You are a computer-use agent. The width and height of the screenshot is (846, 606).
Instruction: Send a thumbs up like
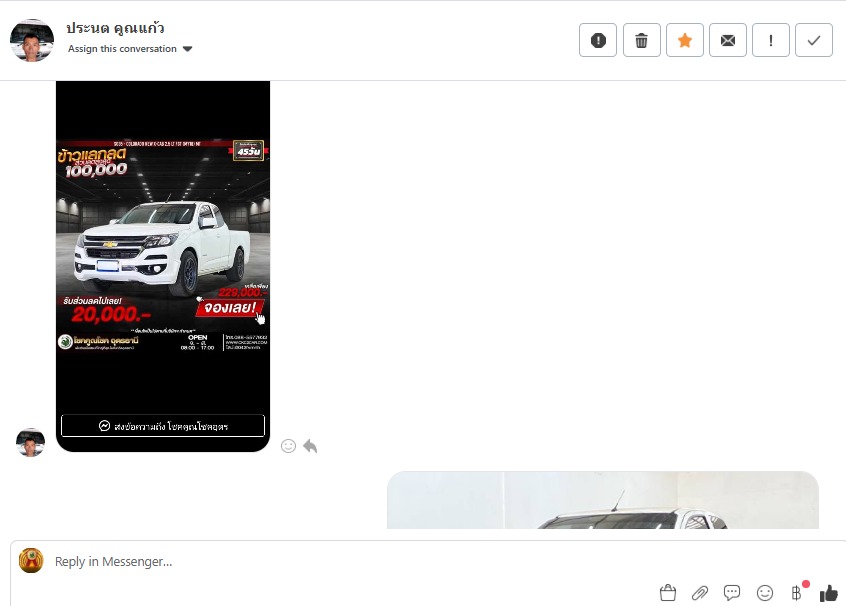point(829,593)
